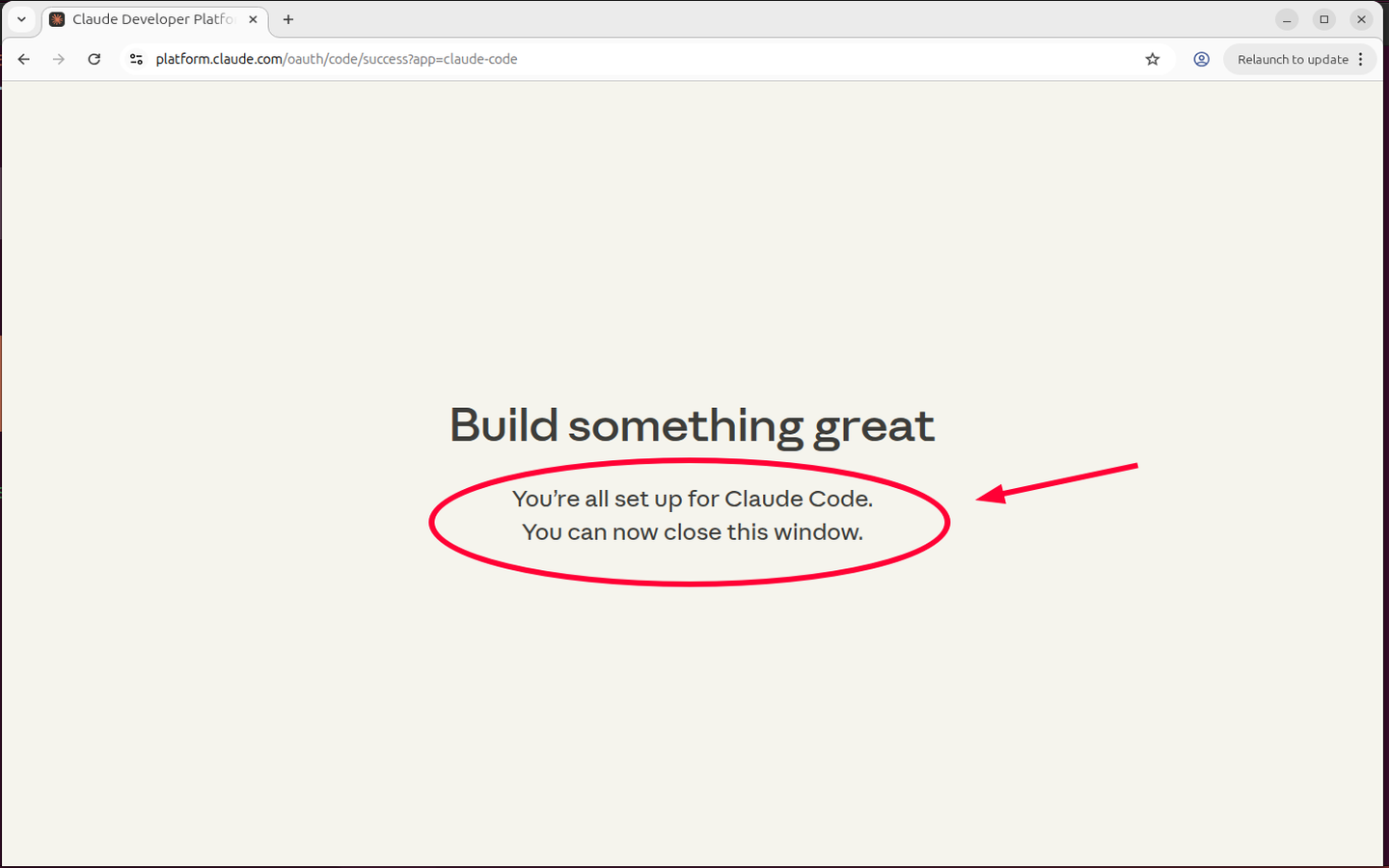Screen dimensions: 1389x868
Task: Click the "You can now close this window" text
Action: pyautogui.click(x=692, y=532)
